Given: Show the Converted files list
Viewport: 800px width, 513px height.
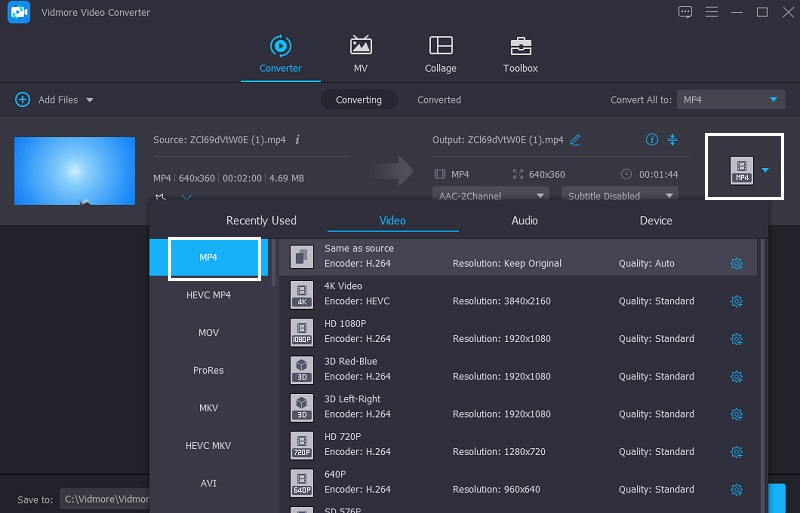Looking at the screenshot, I should pyautogui.click(x=439, y=100).
